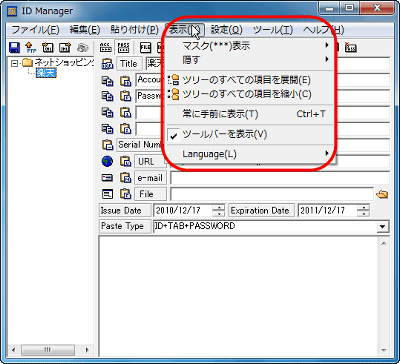Click the expand-all tree icon in the menu
This screenshot has width=400, height=364.
pyautogui.click(x=174, y=80)
